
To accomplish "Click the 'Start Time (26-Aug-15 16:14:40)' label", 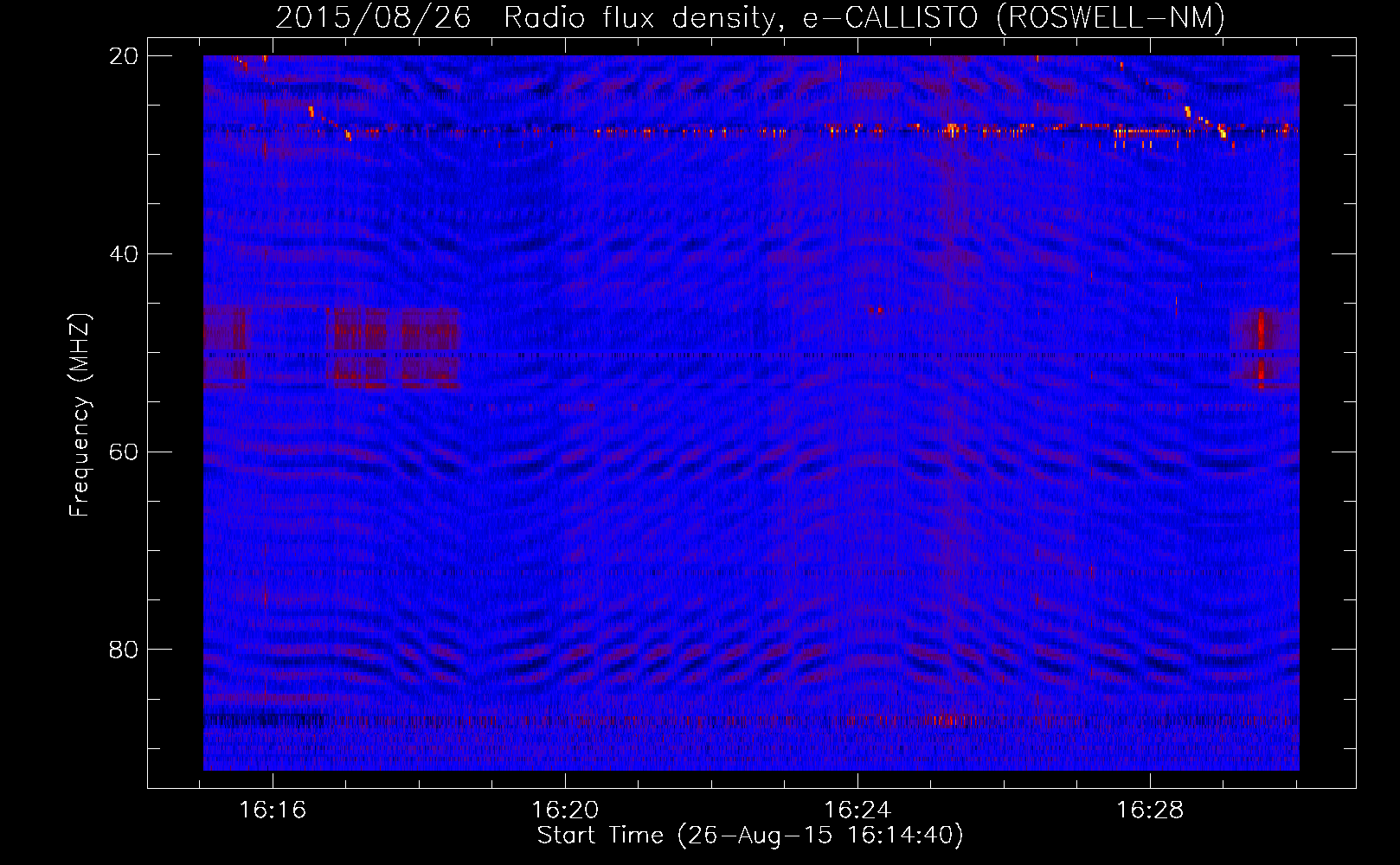I will pyautogui.click(x=750, y=836).
